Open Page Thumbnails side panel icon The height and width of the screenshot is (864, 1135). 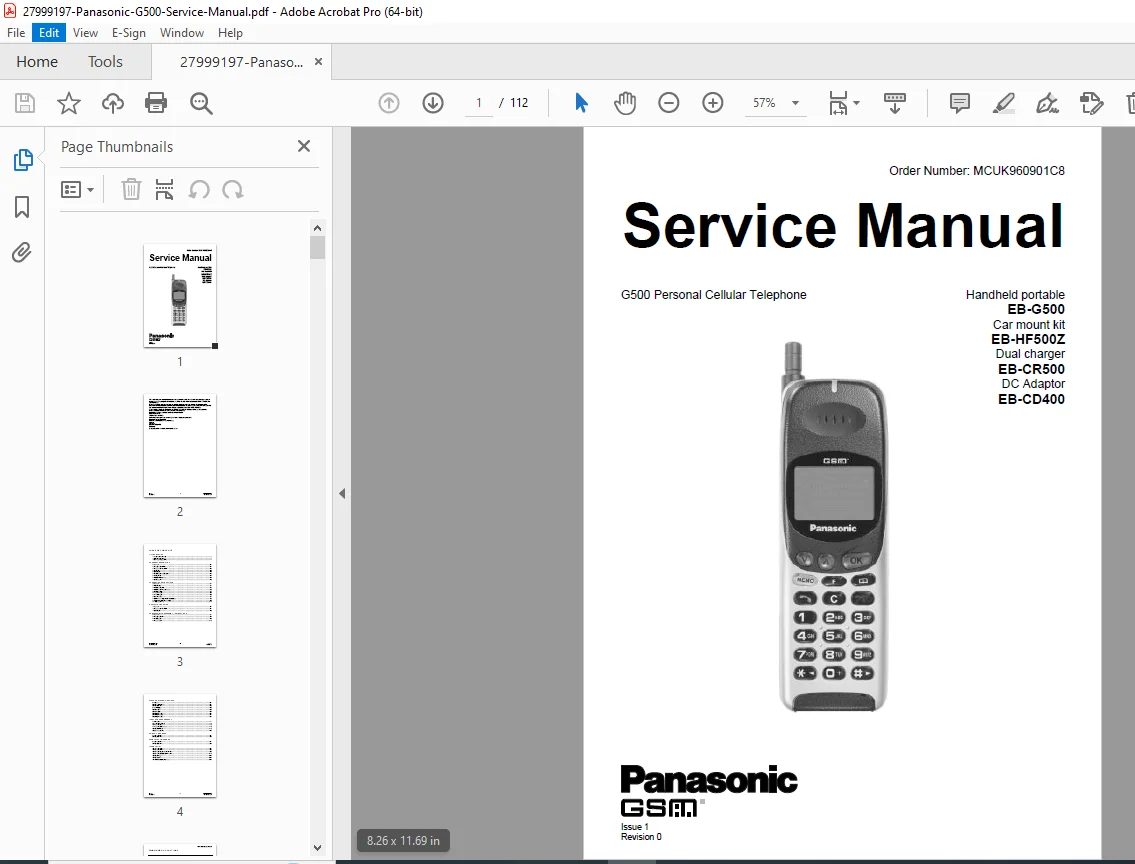point(22,160)
